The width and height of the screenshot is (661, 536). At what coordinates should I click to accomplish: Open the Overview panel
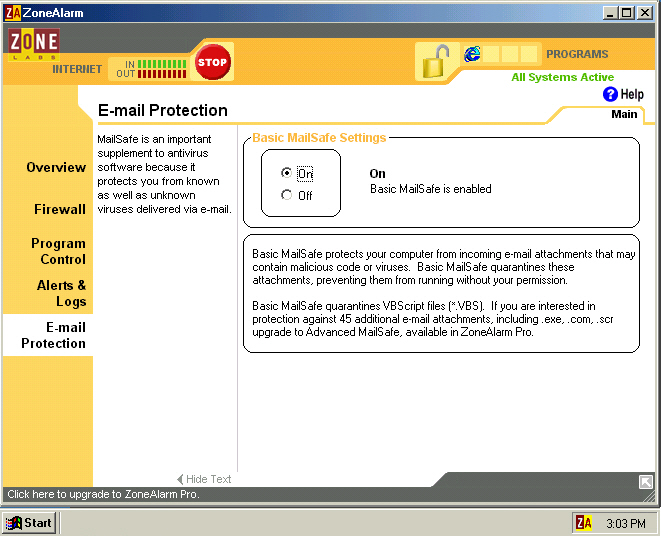click(56, 167)
